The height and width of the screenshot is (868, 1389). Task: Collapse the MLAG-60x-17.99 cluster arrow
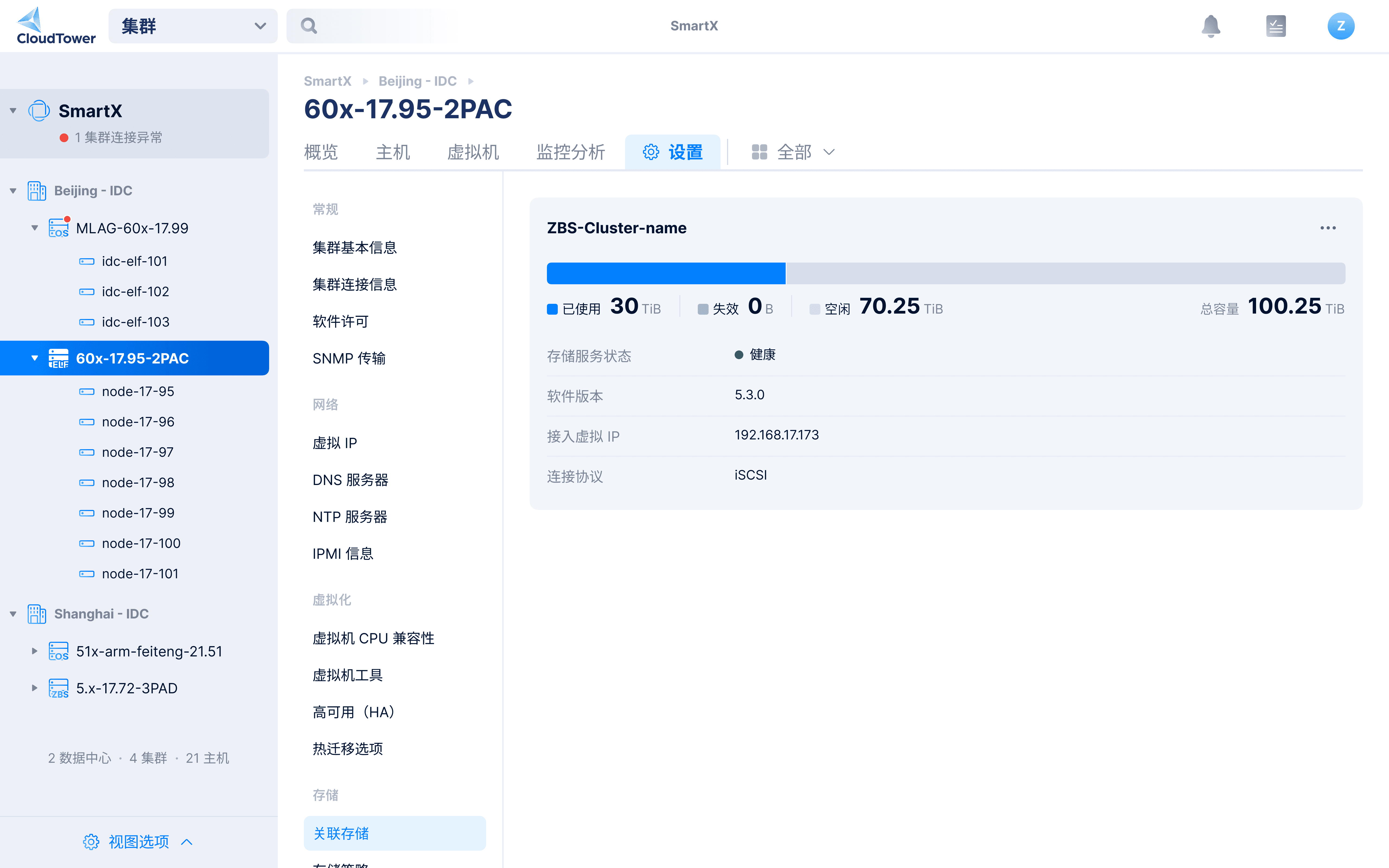[x=34, y=228]
